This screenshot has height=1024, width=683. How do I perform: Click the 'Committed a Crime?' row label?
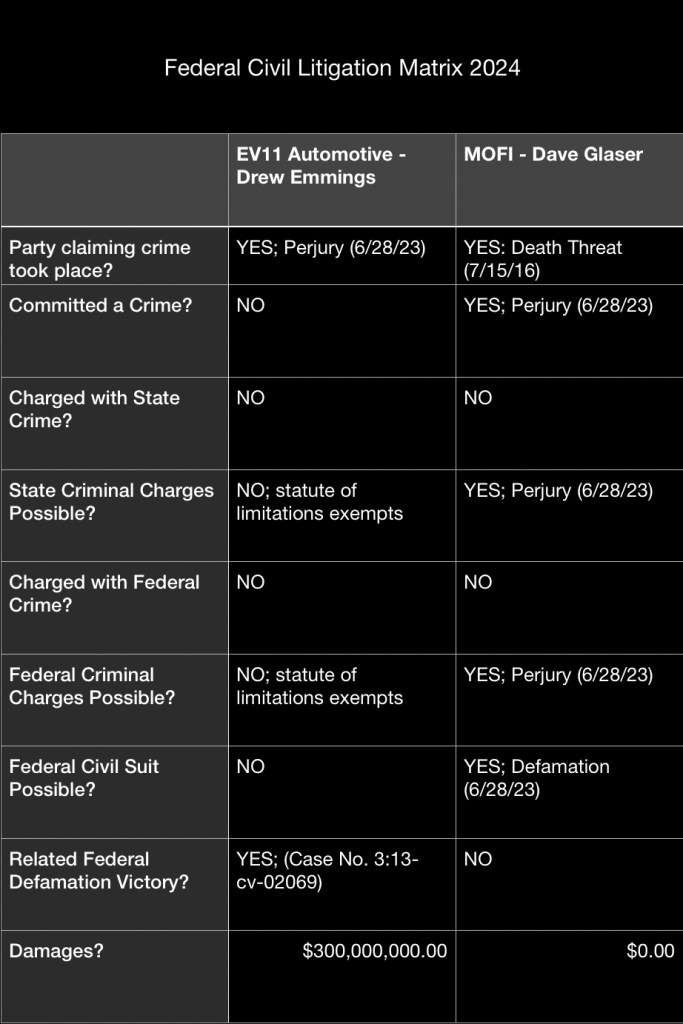point(101,306)
